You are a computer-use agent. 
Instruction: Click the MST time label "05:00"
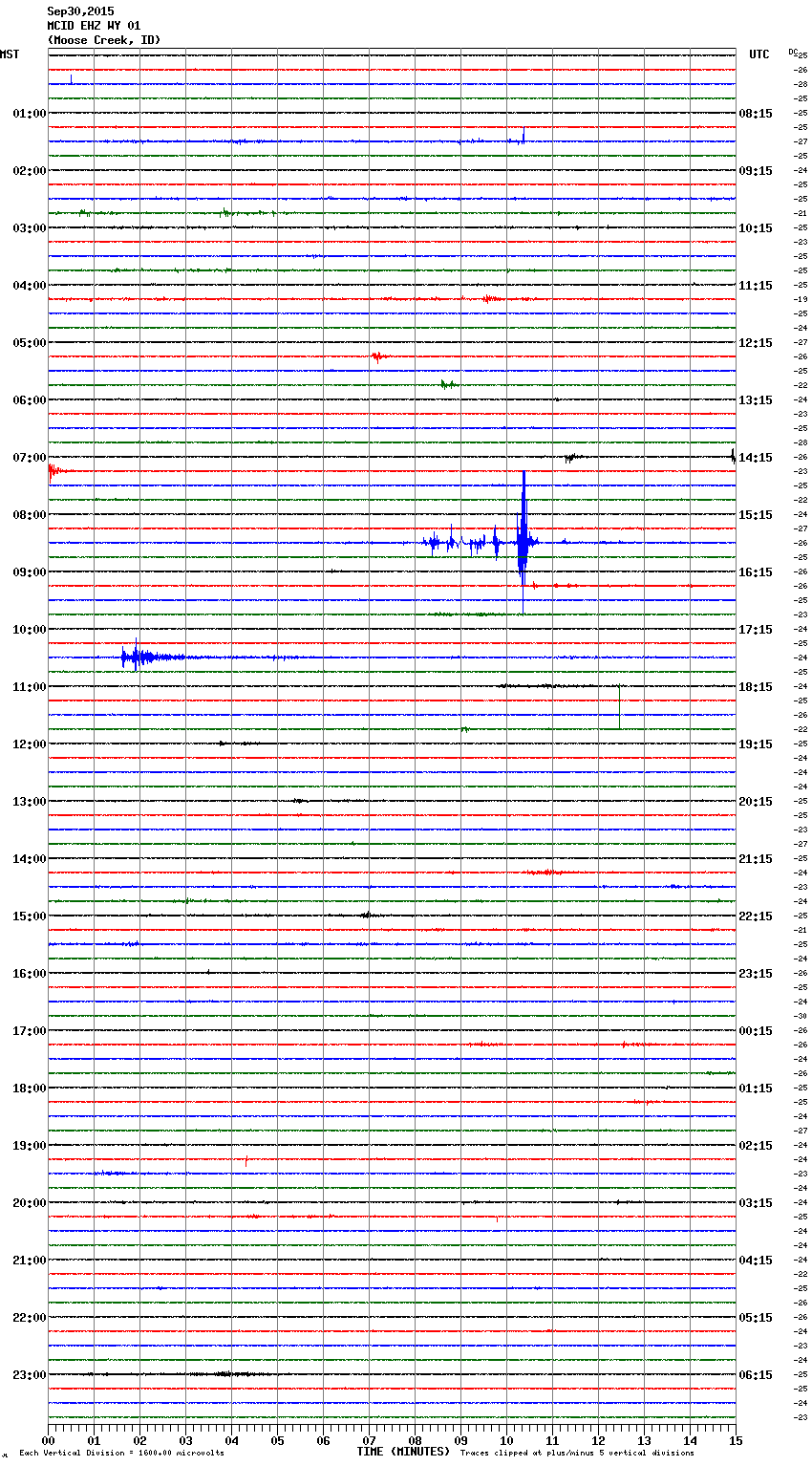pyautogui.click(x=30, y=343)
